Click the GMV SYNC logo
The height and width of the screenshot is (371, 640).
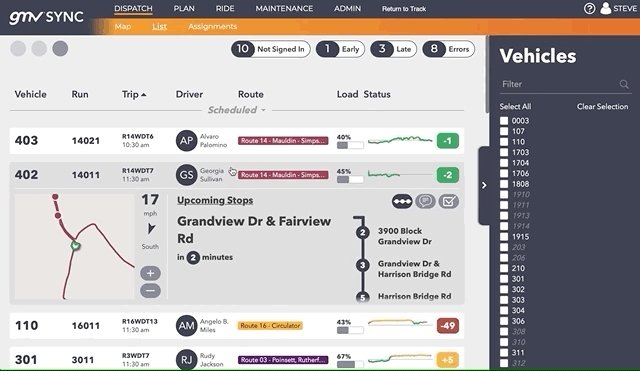(x=46, y=17)
